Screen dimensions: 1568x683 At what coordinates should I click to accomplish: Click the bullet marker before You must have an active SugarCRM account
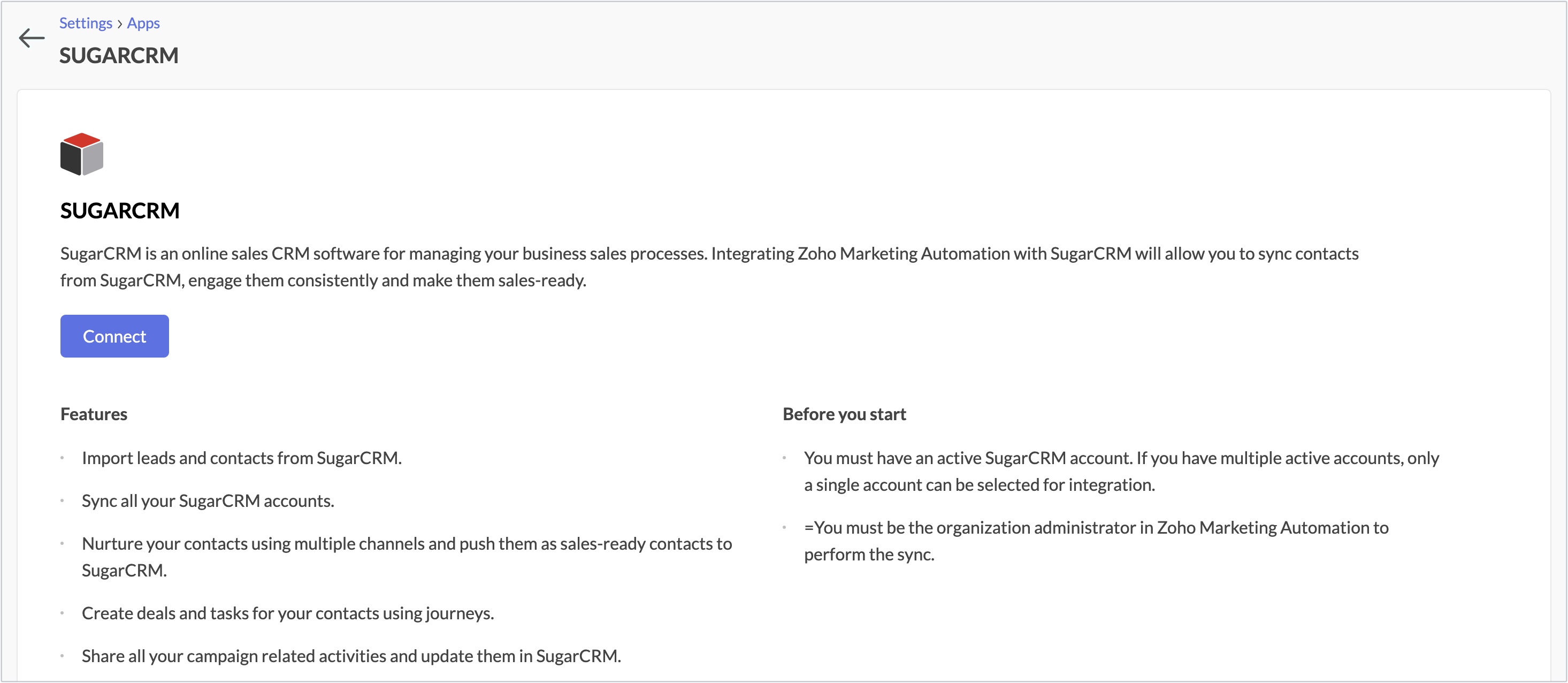(x=785, y=459)
